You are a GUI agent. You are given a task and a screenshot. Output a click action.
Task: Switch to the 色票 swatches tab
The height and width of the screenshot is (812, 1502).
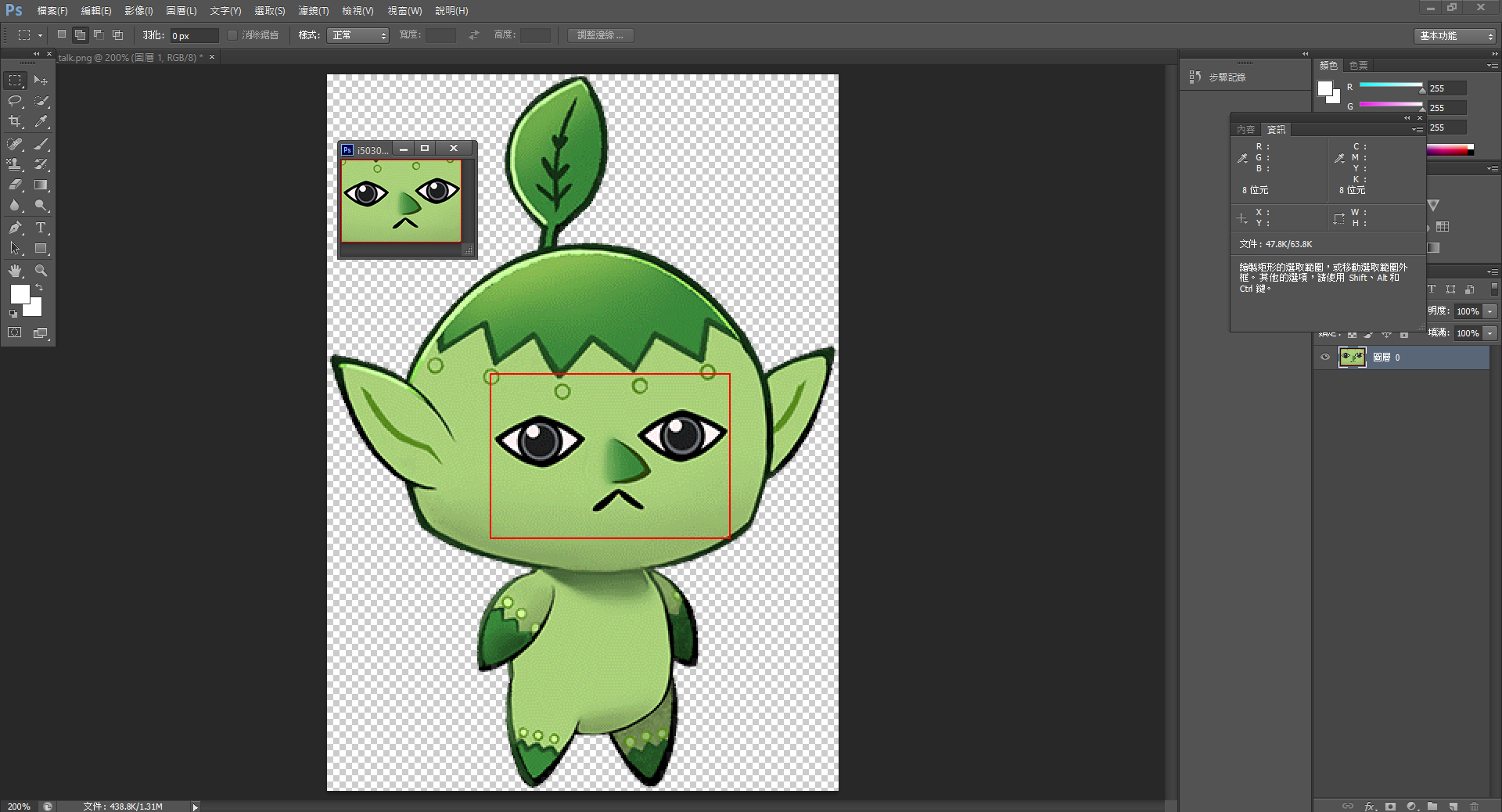1359,66
